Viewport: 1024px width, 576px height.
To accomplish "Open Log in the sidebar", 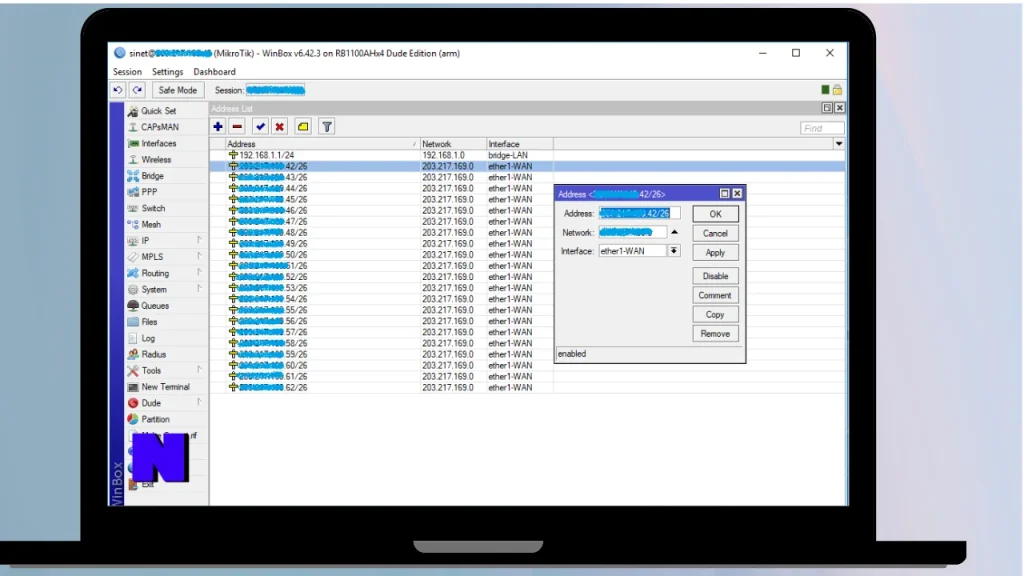I will tap(148, 338).
